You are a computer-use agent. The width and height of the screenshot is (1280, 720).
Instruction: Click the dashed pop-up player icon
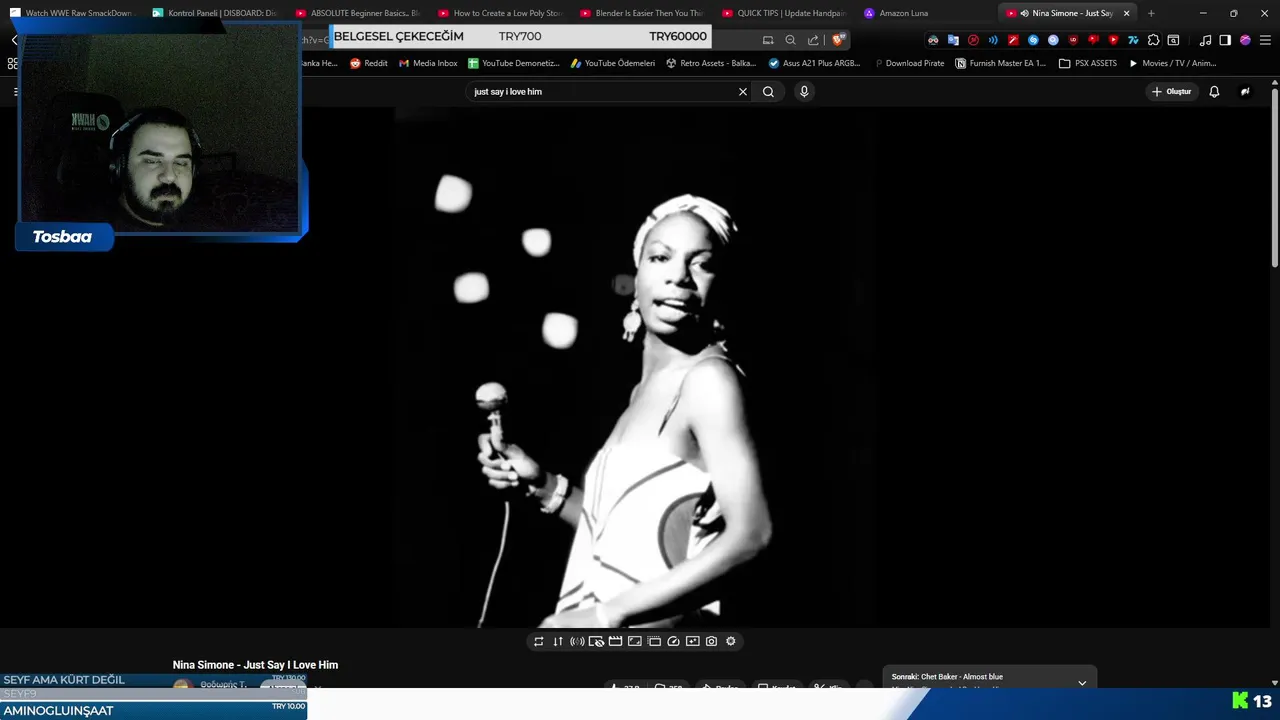[x=654, y=641]
